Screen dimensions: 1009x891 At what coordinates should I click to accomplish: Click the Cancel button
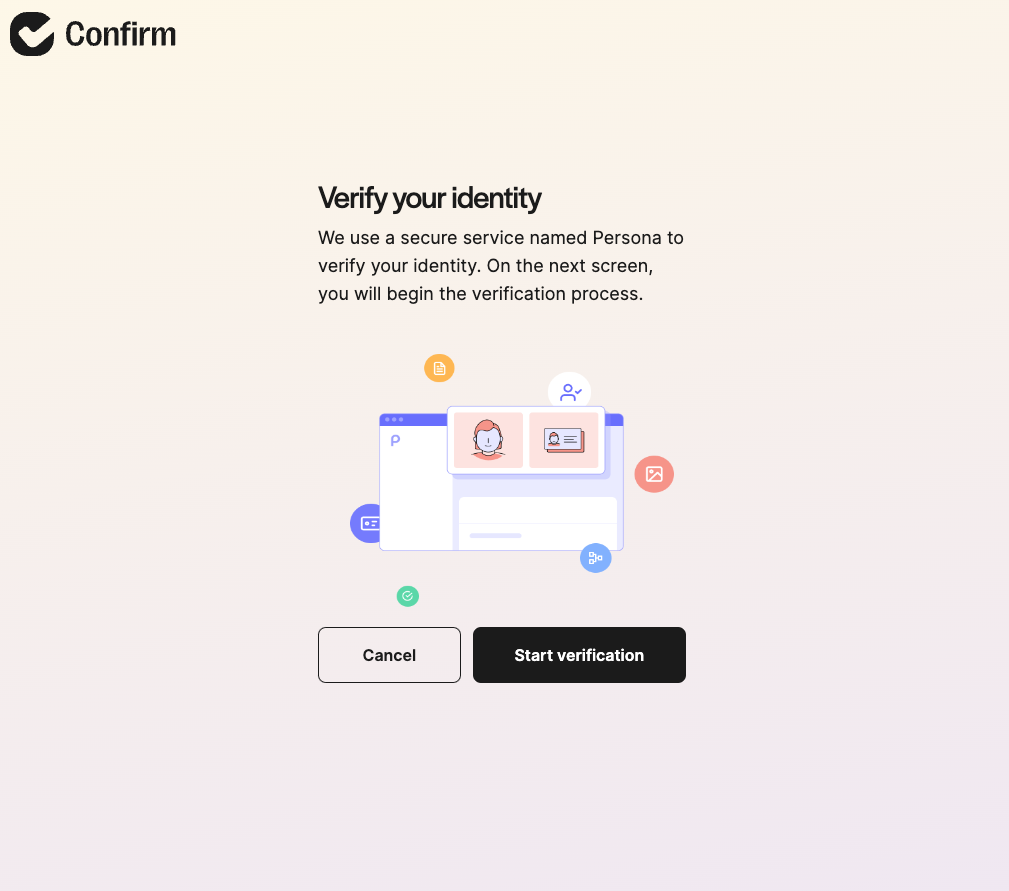389,655
